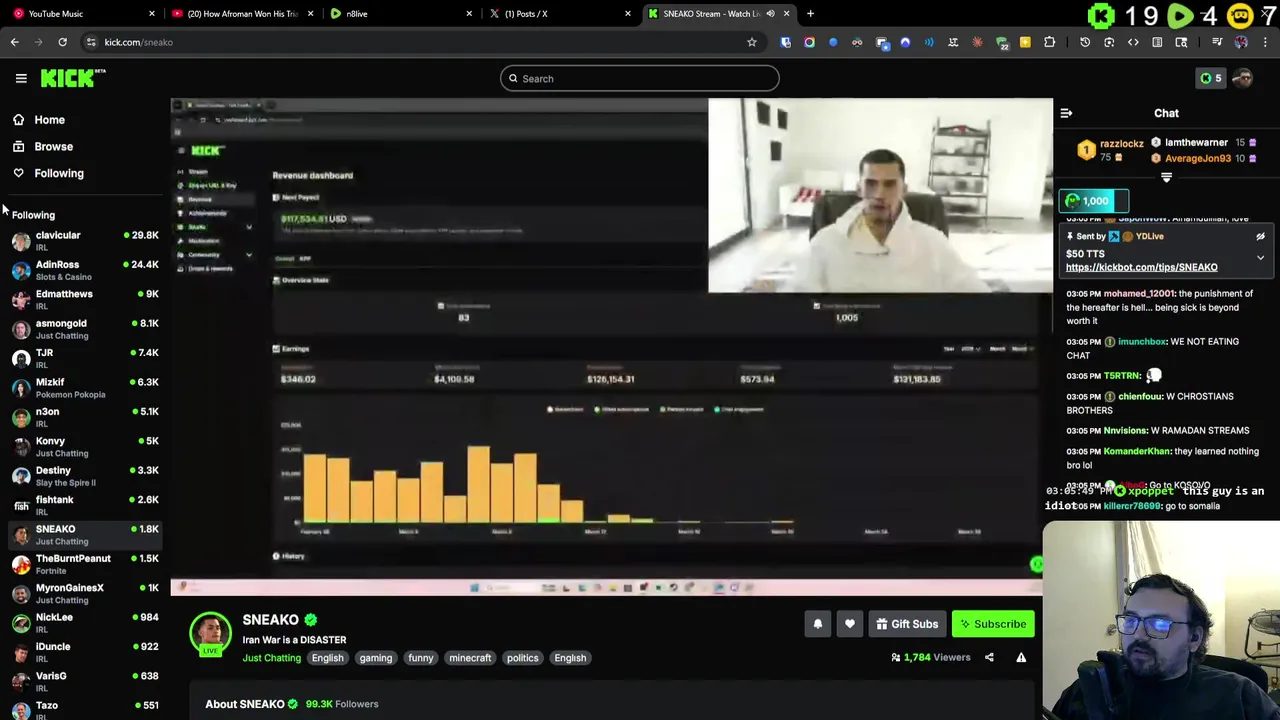Screen dimensions: 1280x720
Task: Switch to the Posts / X tab
Action: [558, 13]
